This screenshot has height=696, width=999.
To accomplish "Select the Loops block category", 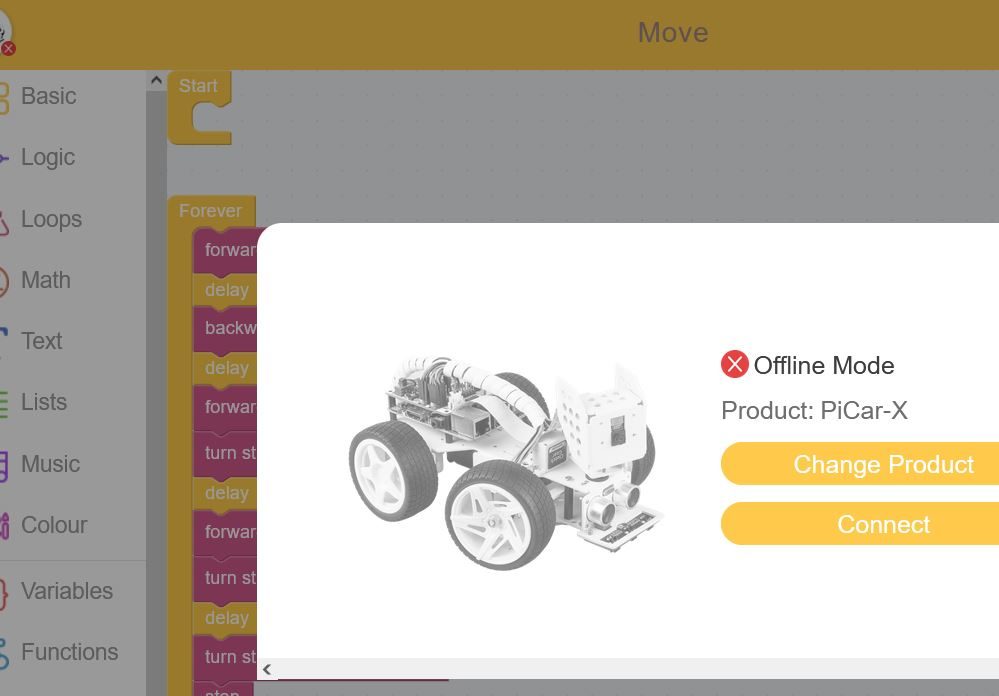I will (51, 219).
